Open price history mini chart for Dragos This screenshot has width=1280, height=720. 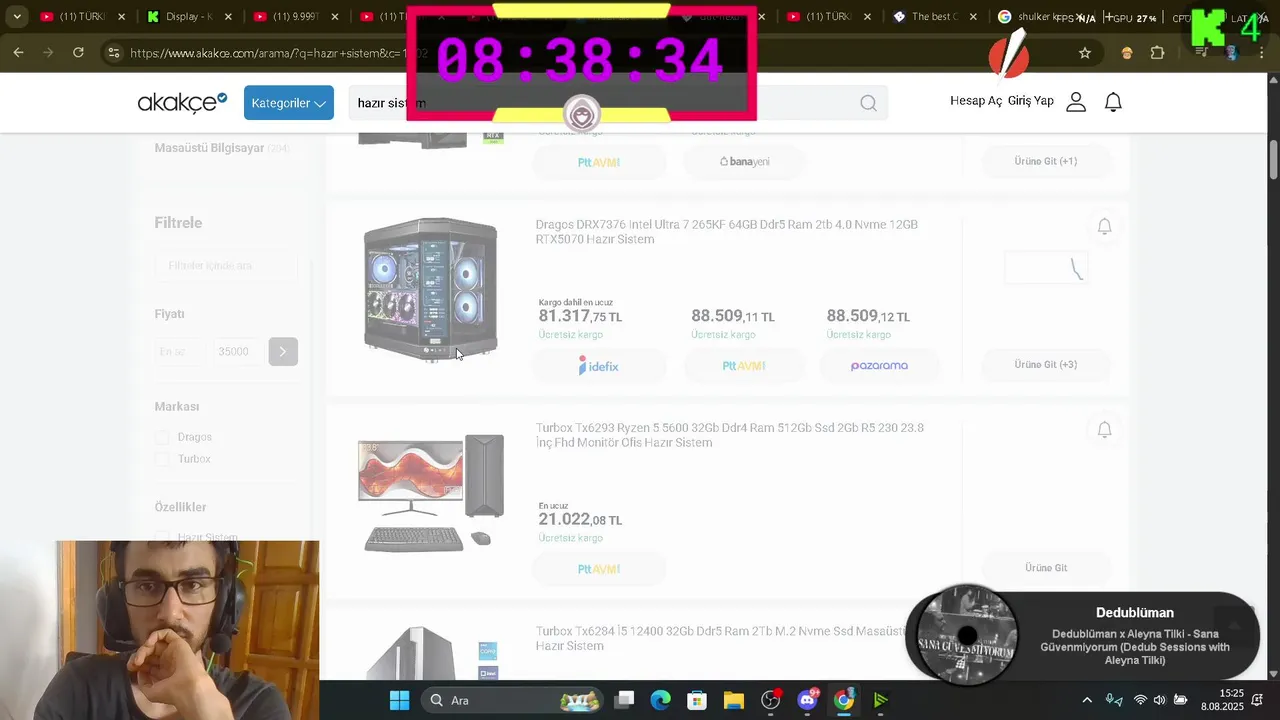pos(1046,268)
